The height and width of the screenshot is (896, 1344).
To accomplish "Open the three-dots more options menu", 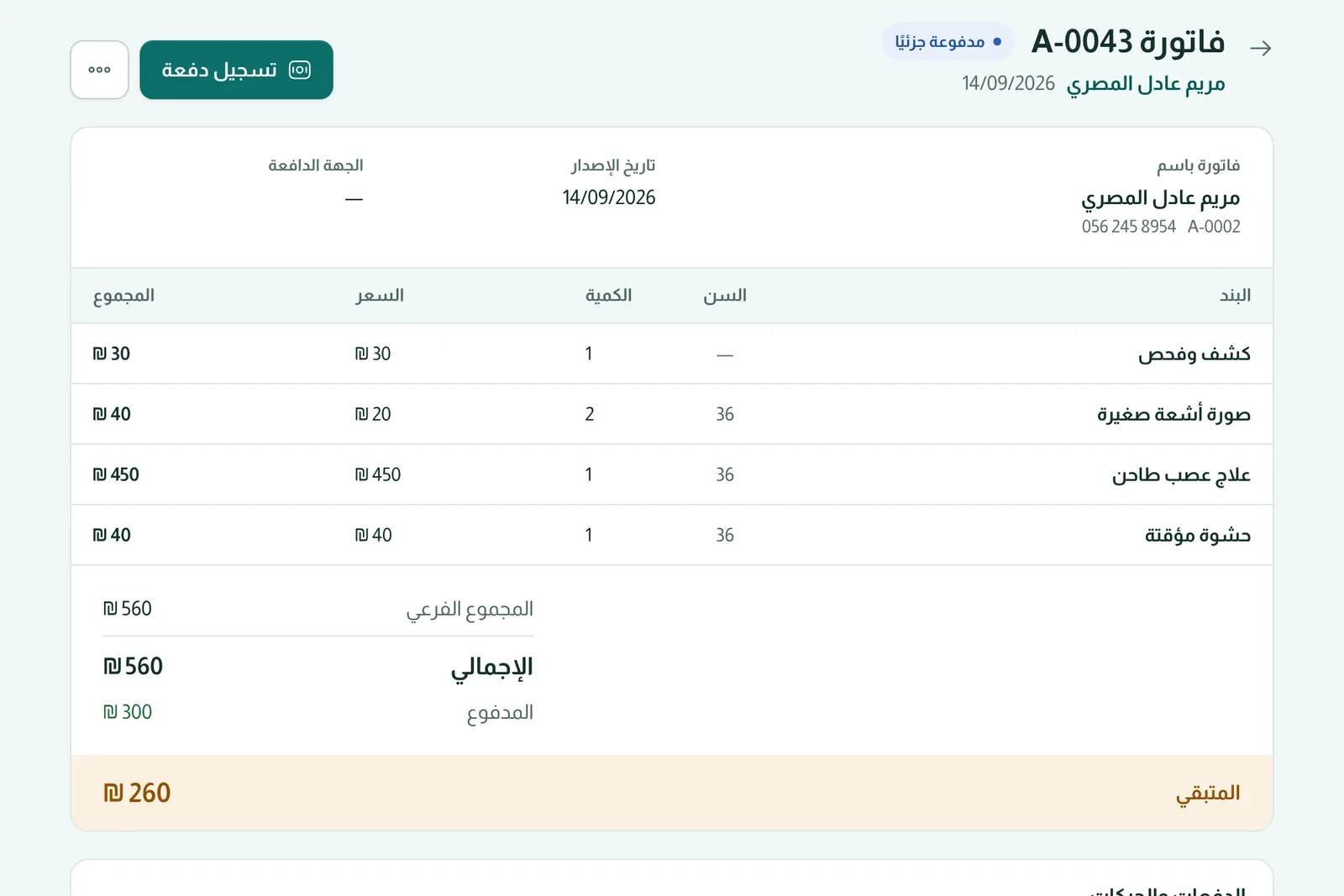I will click(99, 70).
